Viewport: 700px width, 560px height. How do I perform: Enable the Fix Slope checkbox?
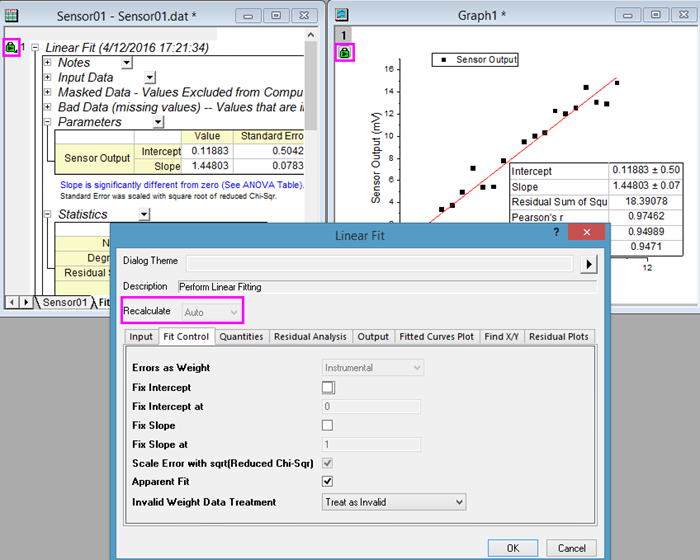[327, 425]
